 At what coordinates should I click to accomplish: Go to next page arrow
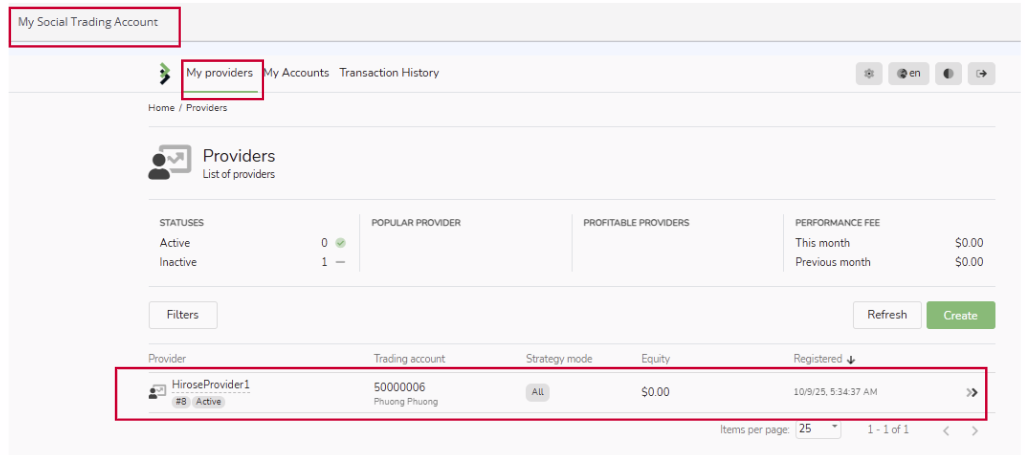pyautogui.click(x=975, y=430)
